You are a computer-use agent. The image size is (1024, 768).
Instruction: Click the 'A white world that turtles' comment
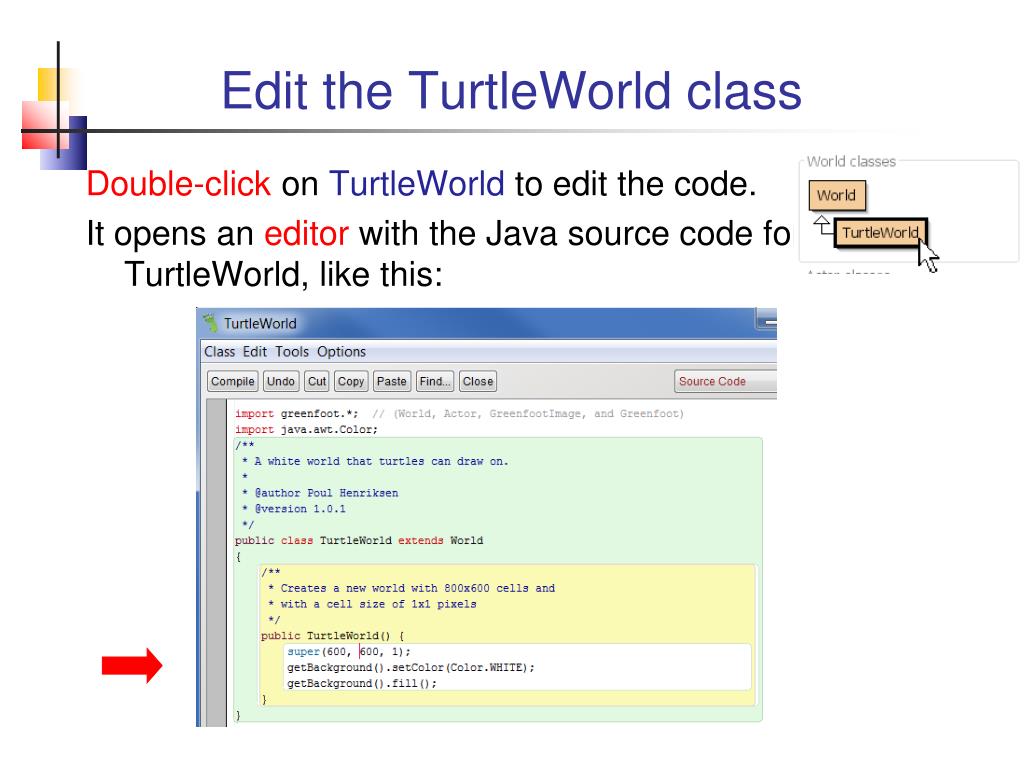point(376,462)
